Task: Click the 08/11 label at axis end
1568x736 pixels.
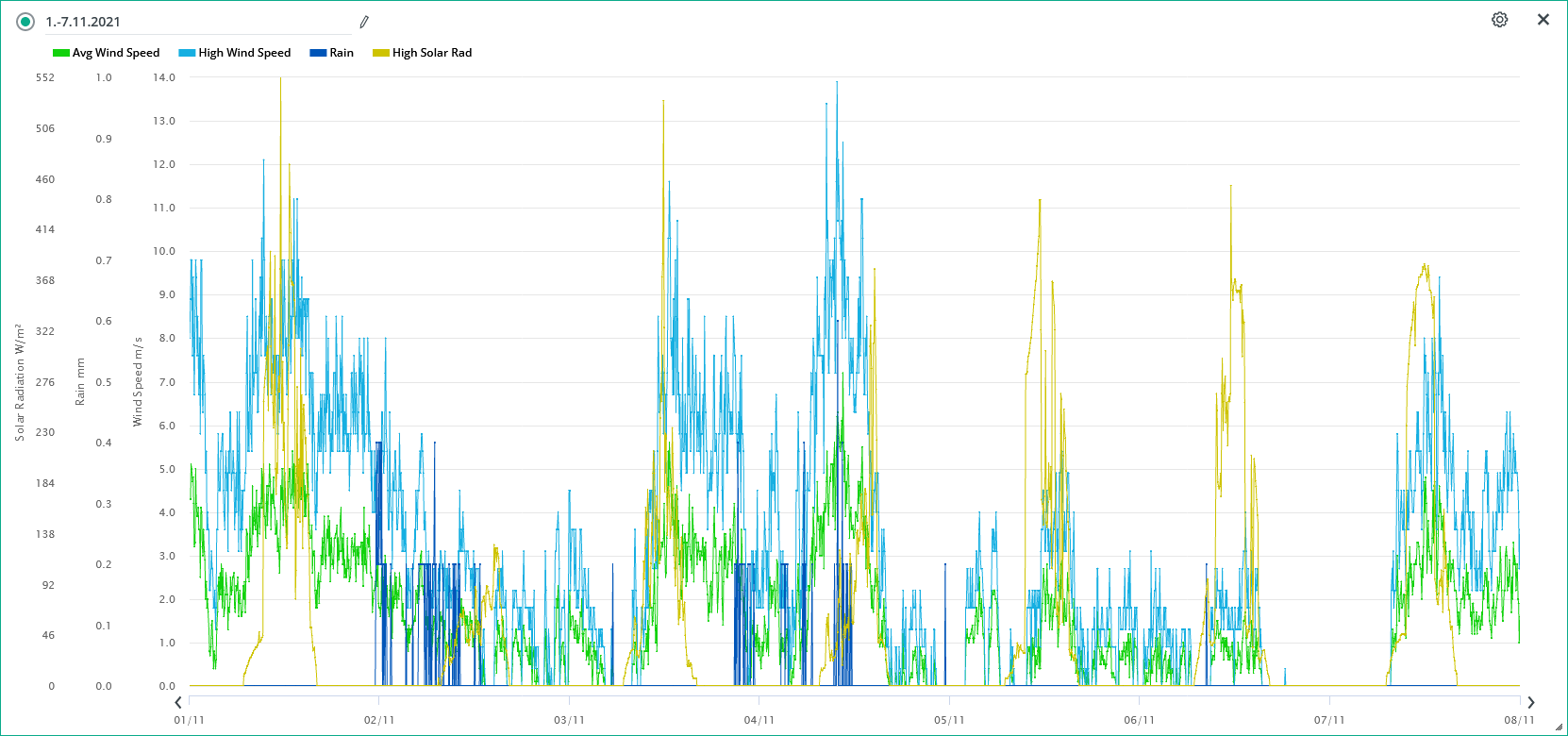Action: pos(1519,720)
